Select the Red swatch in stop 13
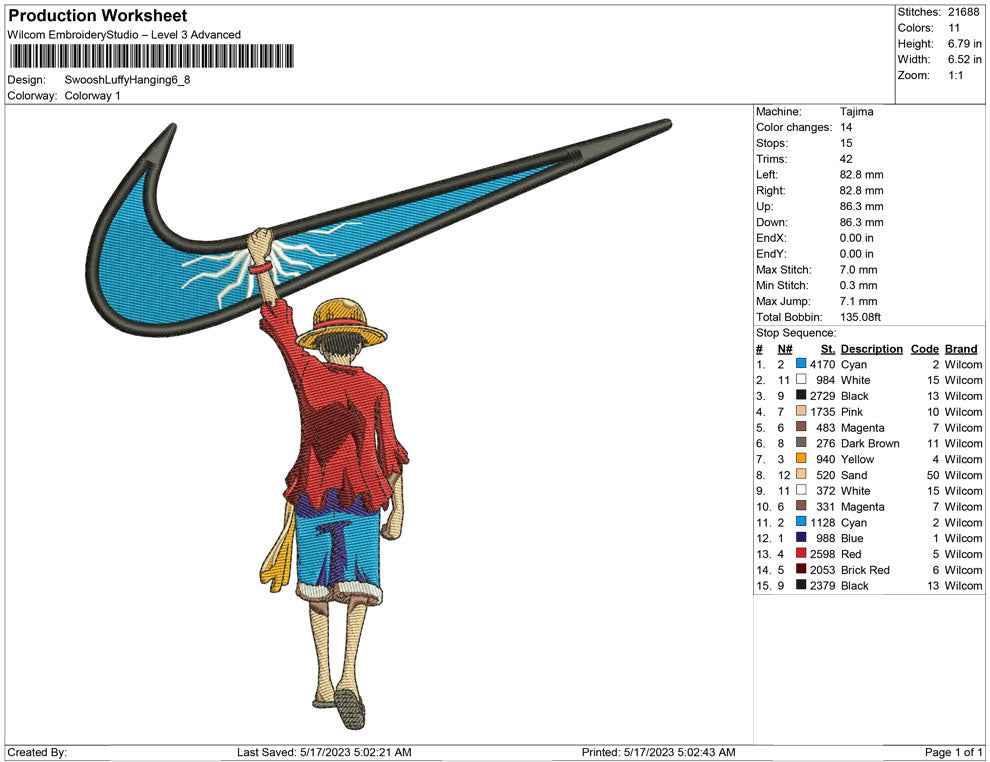Screen dimensions: 990x762 (x=801, y=553)
